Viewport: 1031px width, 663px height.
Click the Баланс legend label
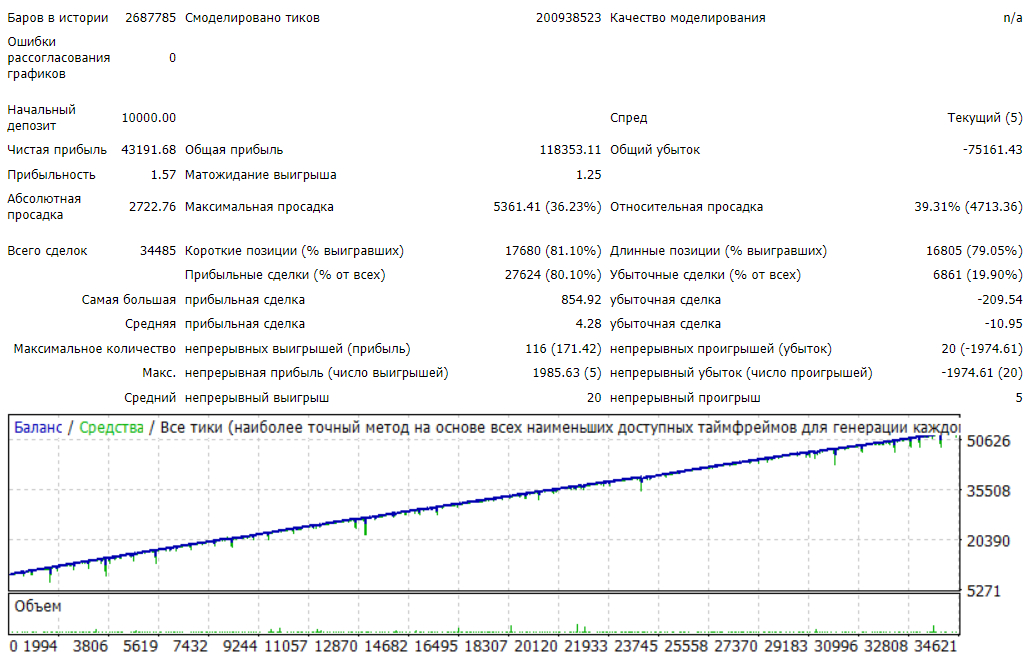(38, 428)
